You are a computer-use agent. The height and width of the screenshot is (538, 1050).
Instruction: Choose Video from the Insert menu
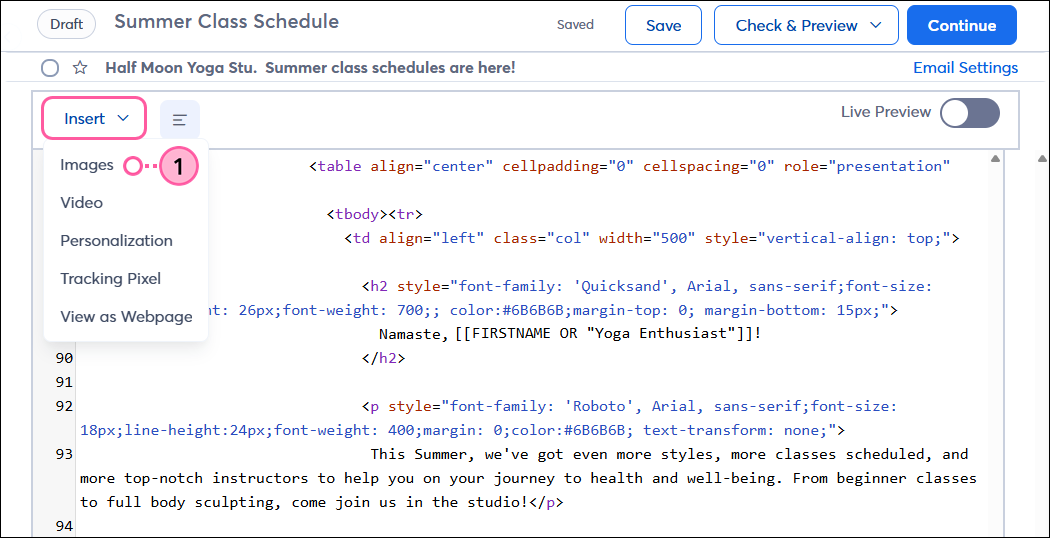[x=82, y=202]
